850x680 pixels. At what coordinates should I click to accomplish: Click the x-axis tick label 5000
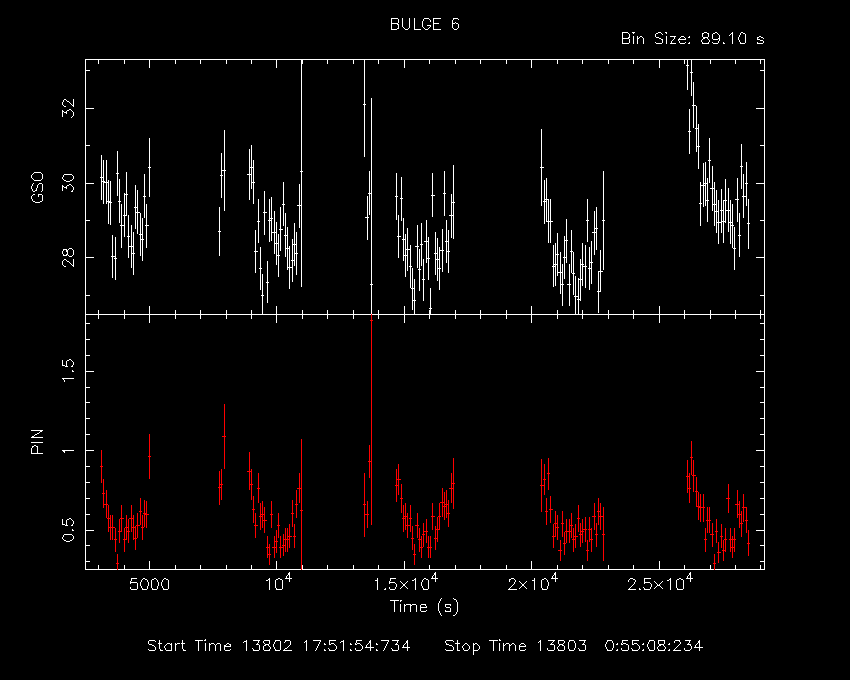coord(149,585)
